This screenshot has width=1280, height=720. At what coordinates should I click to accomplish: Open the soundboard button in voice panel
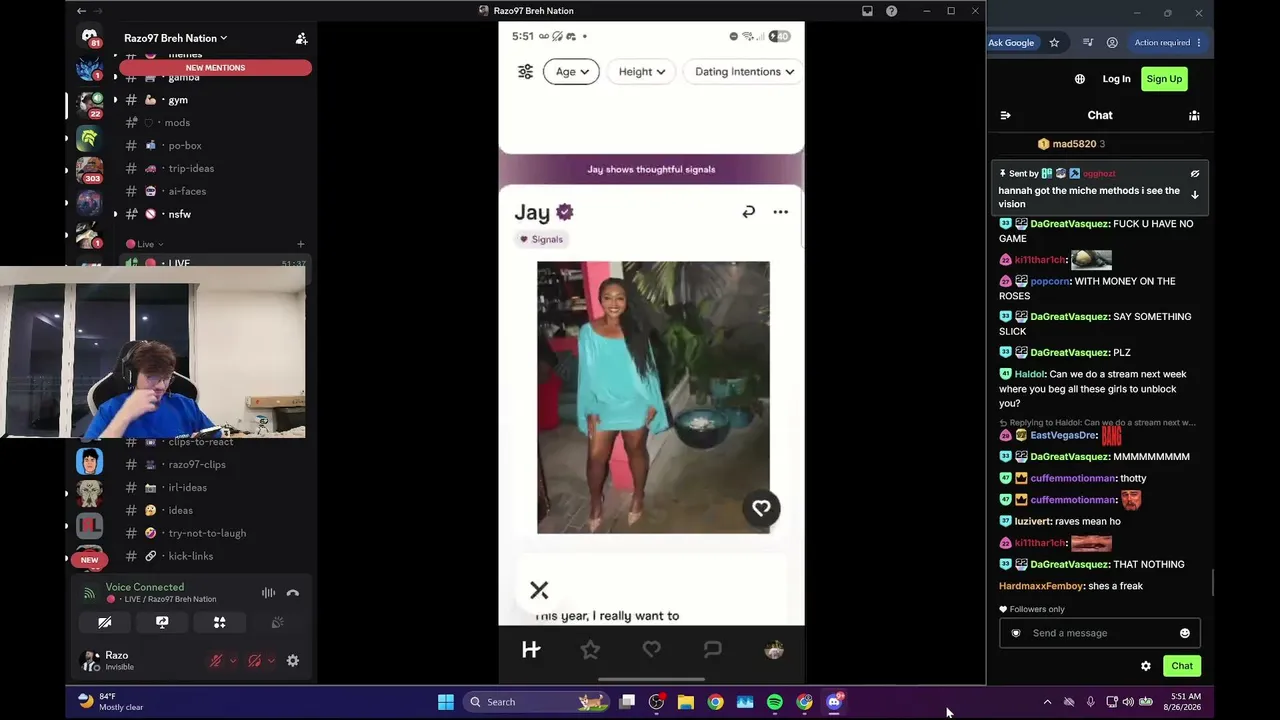pos(277,623)
